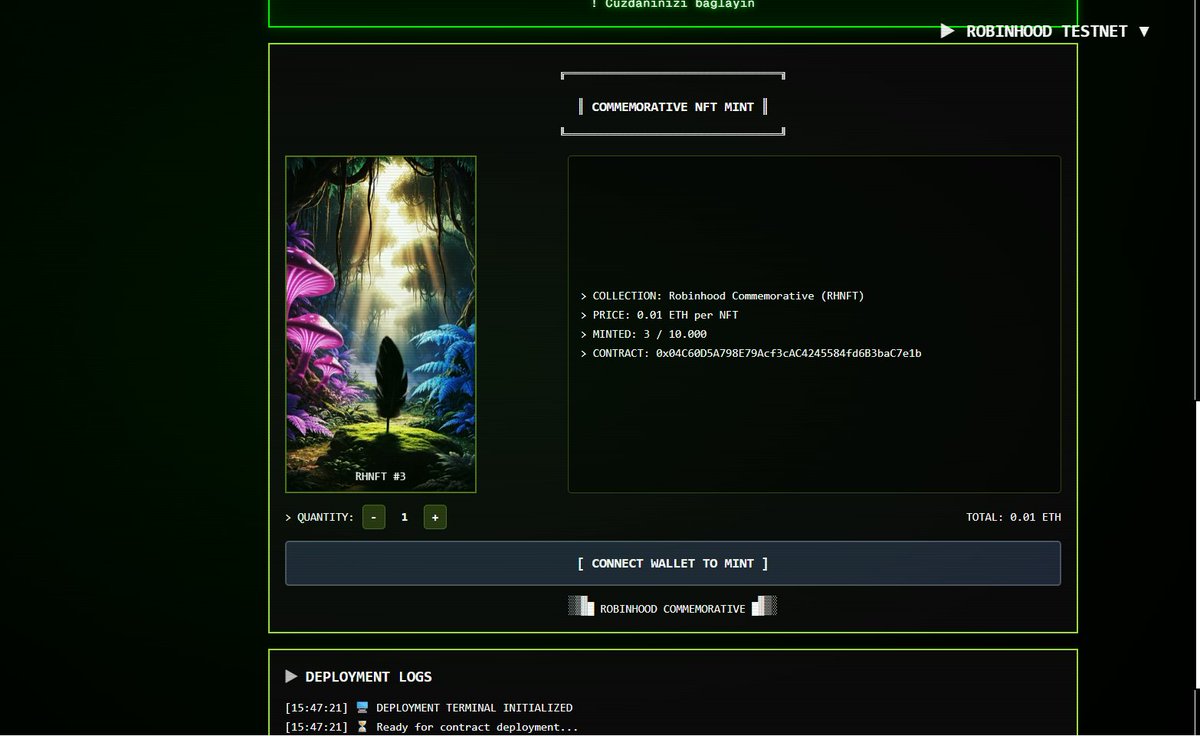Click the computer icon in first log entry

pyautogui.click(x=362, y=708)
